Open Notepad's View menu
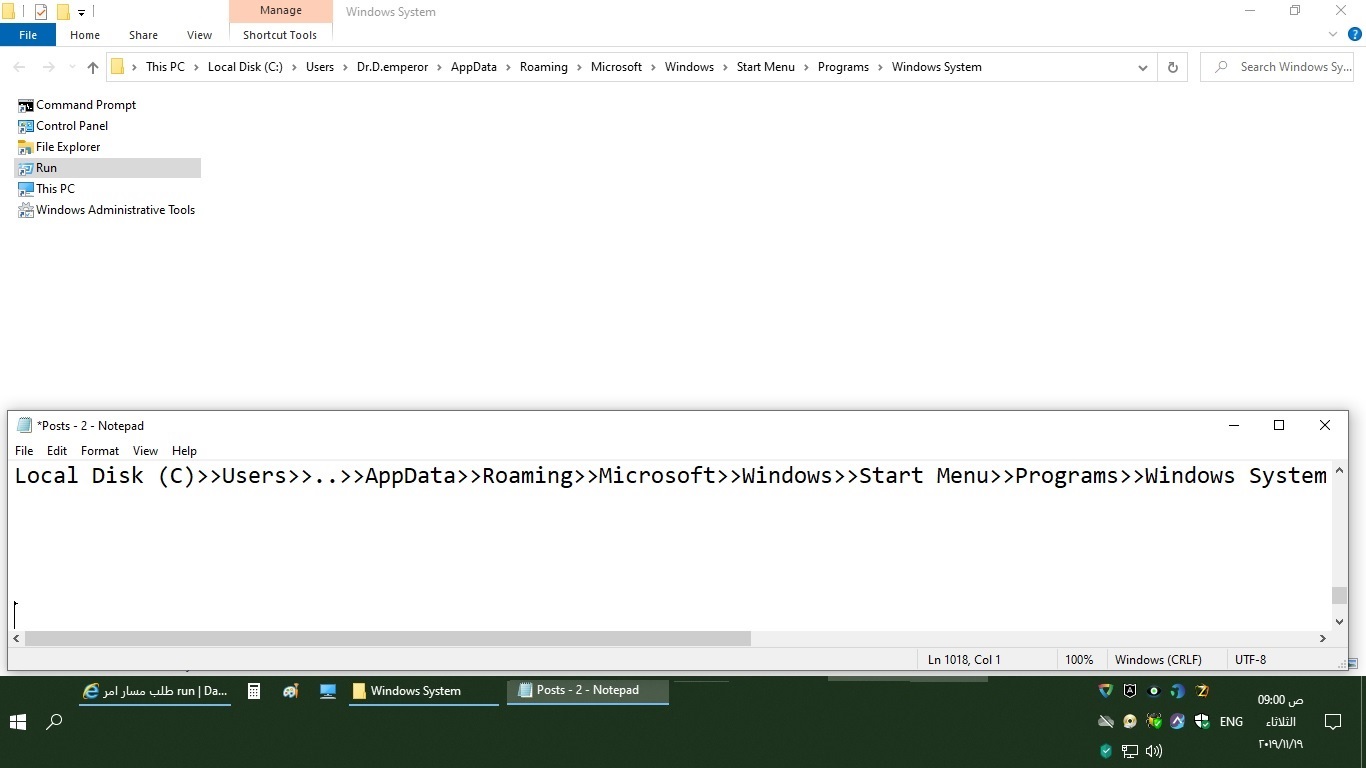The height and width of the screenshot is (768, 1366). click(x=146, y=451)
